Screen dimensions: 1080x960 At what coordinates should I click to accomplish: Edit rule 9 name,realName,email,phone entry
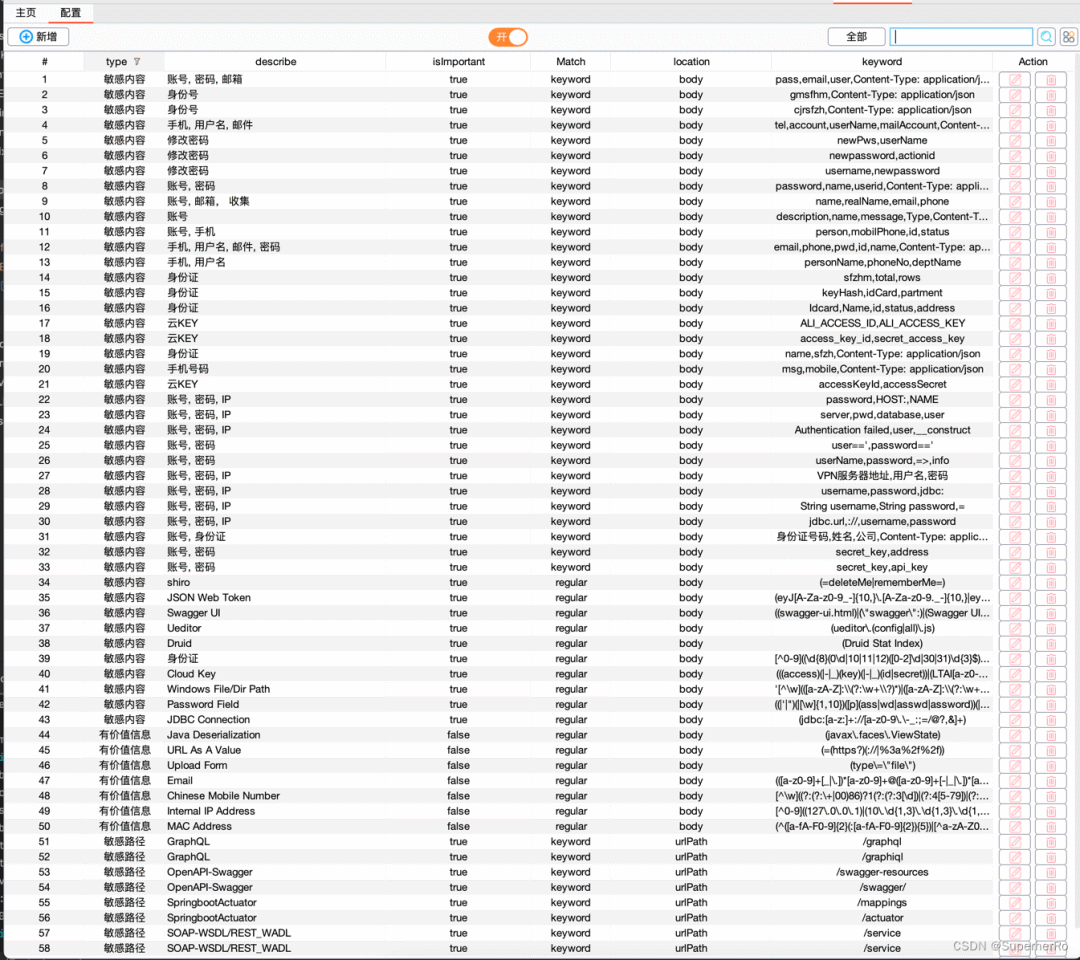pyautogui.click(x=1015, y=201)
